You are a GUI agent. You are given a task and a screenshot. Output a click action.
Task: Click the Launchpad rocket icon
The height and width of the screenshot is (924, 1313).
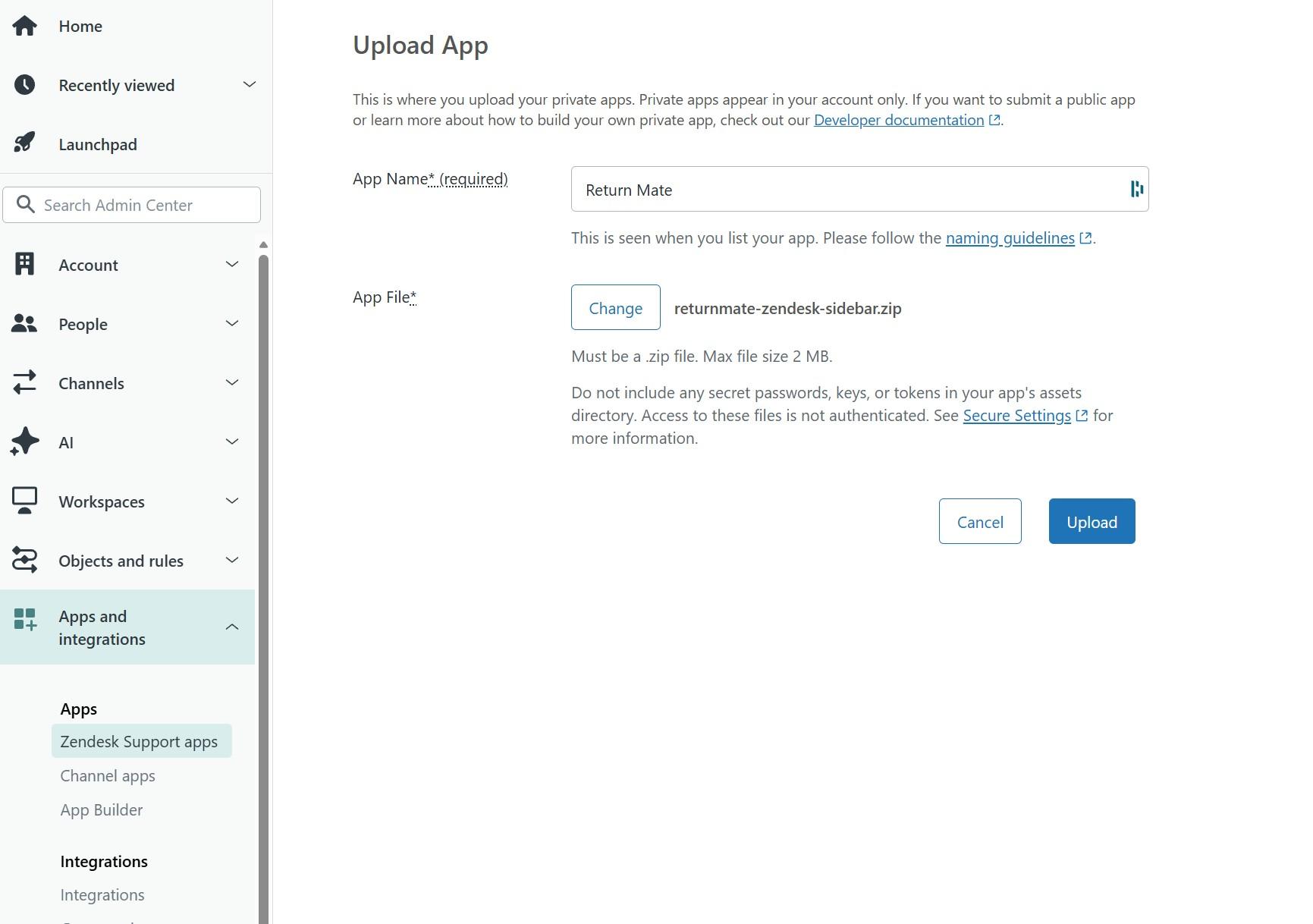pyautogui.click(x=24, y=143)
